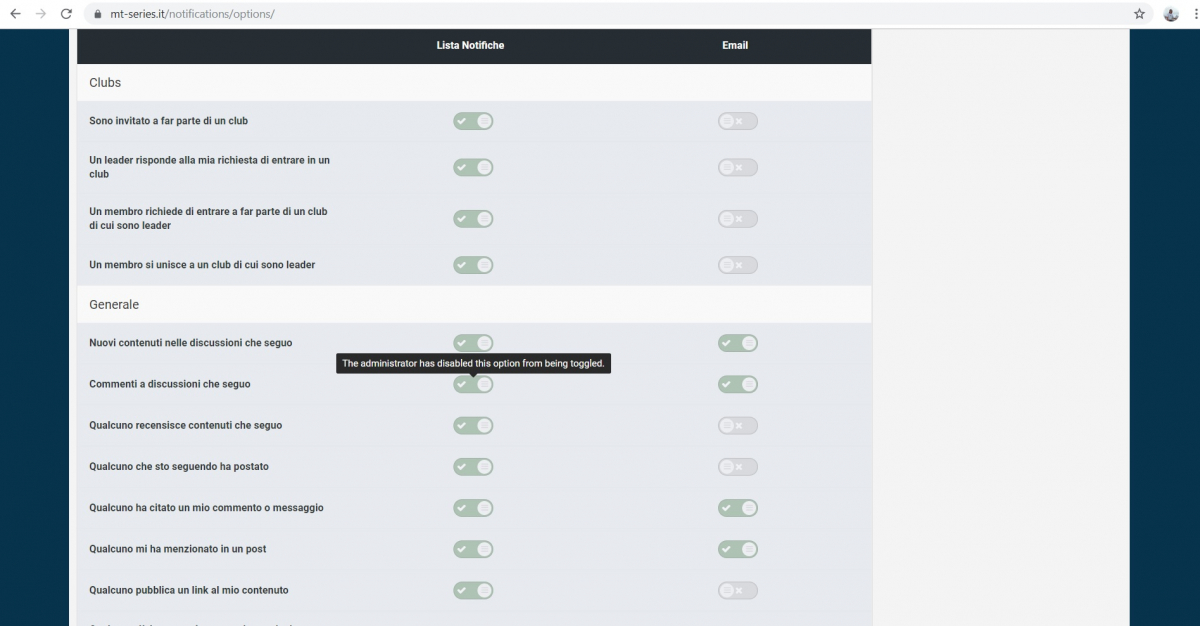The image size is (1200, 626).
Task: Toggle Lista Notifiche for 'Qualcuno pubblica un link al mio contenuto'
Action: click(x=473, y=590)
